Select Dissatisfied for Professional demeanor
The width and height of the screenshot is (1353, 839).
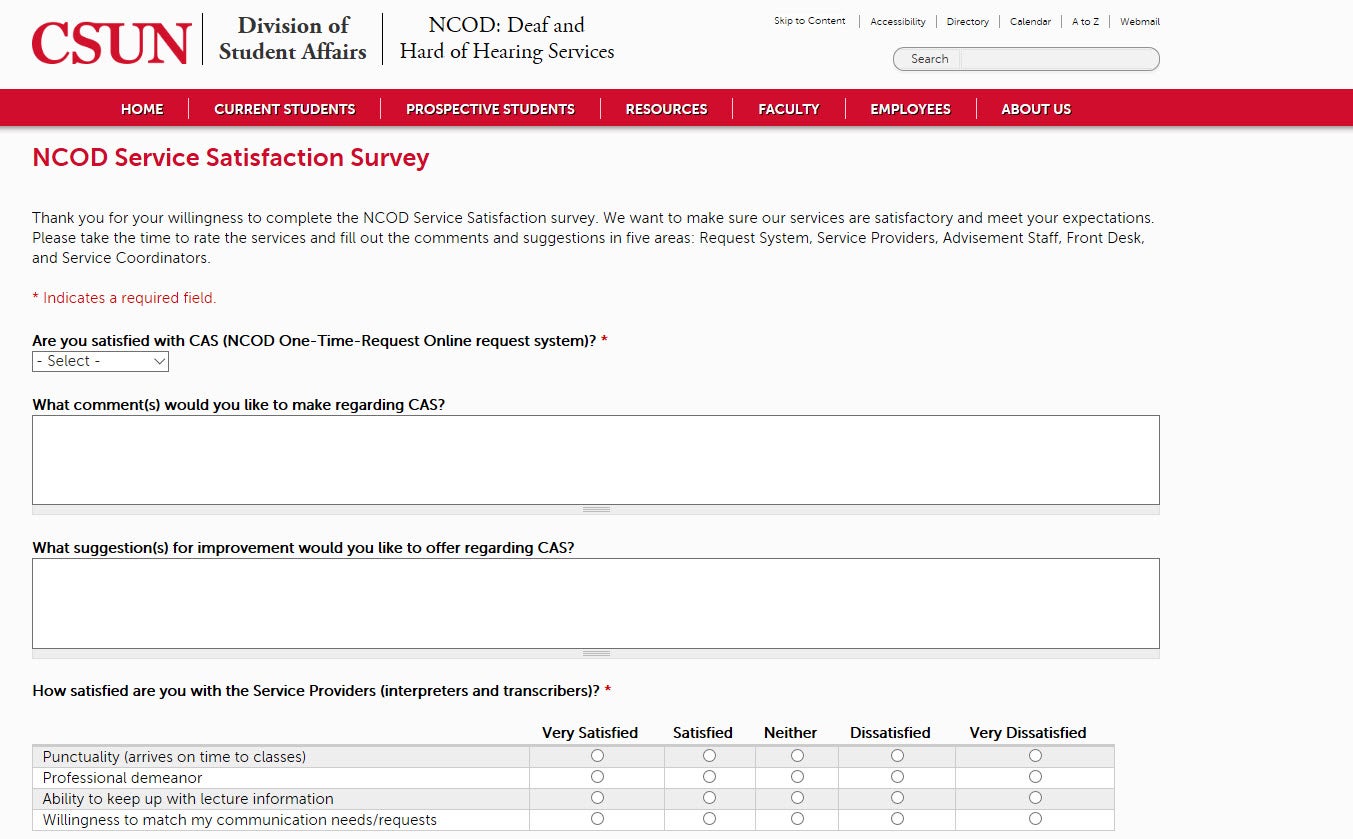[897, 777]
